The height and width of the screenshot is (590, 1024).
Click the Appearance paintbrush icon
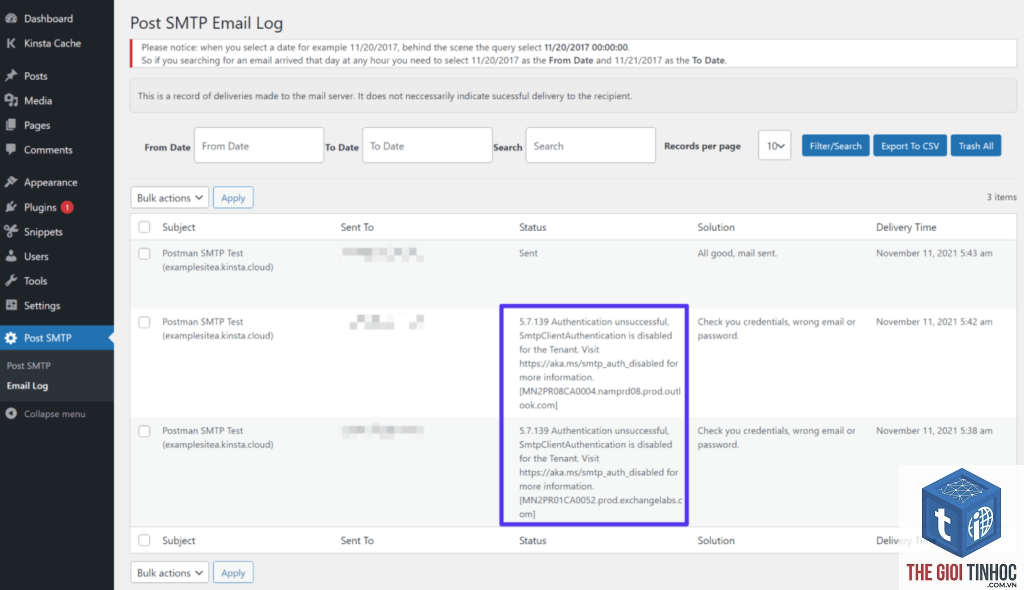coord(11,182)
